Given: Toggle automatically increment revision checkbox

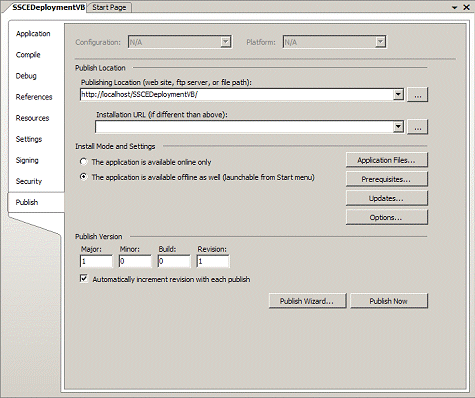Looking at the screenshot, I should tap(84, 278).
